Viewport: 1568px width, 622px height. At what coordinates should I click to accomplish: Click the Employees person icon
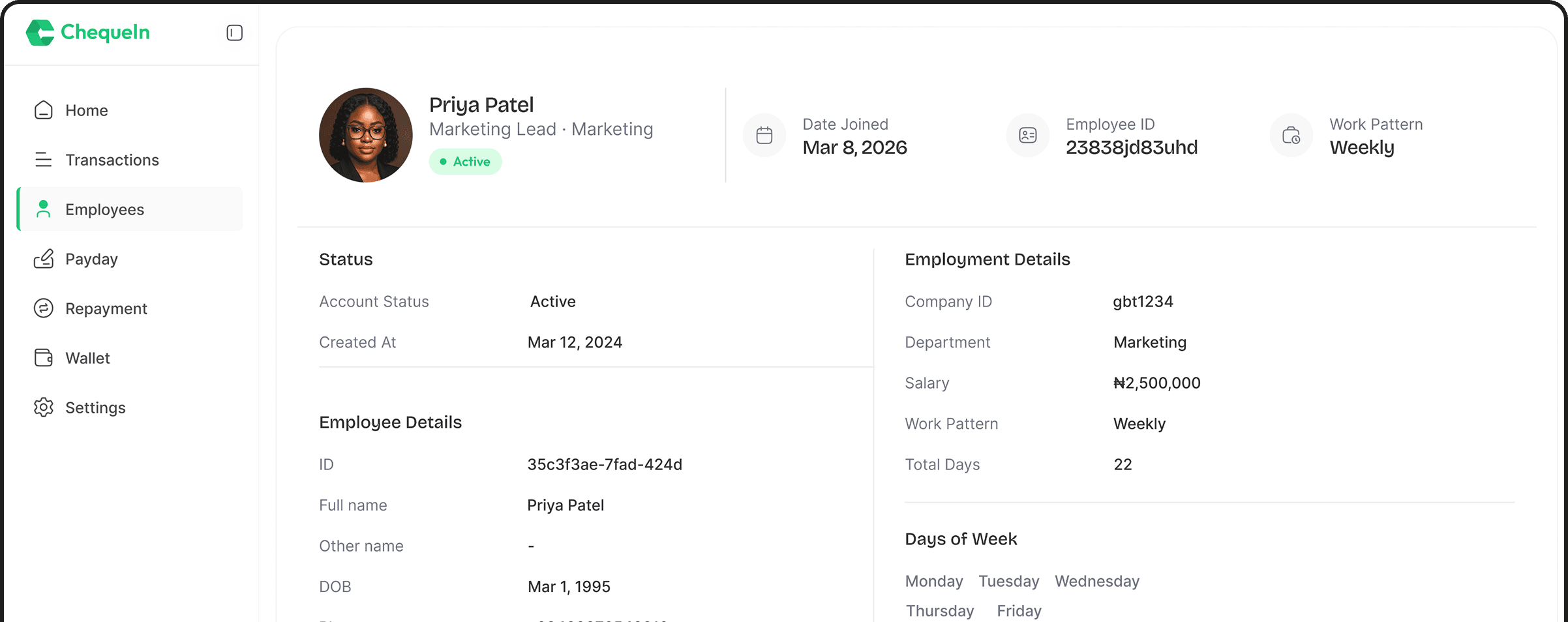[43, 209]
